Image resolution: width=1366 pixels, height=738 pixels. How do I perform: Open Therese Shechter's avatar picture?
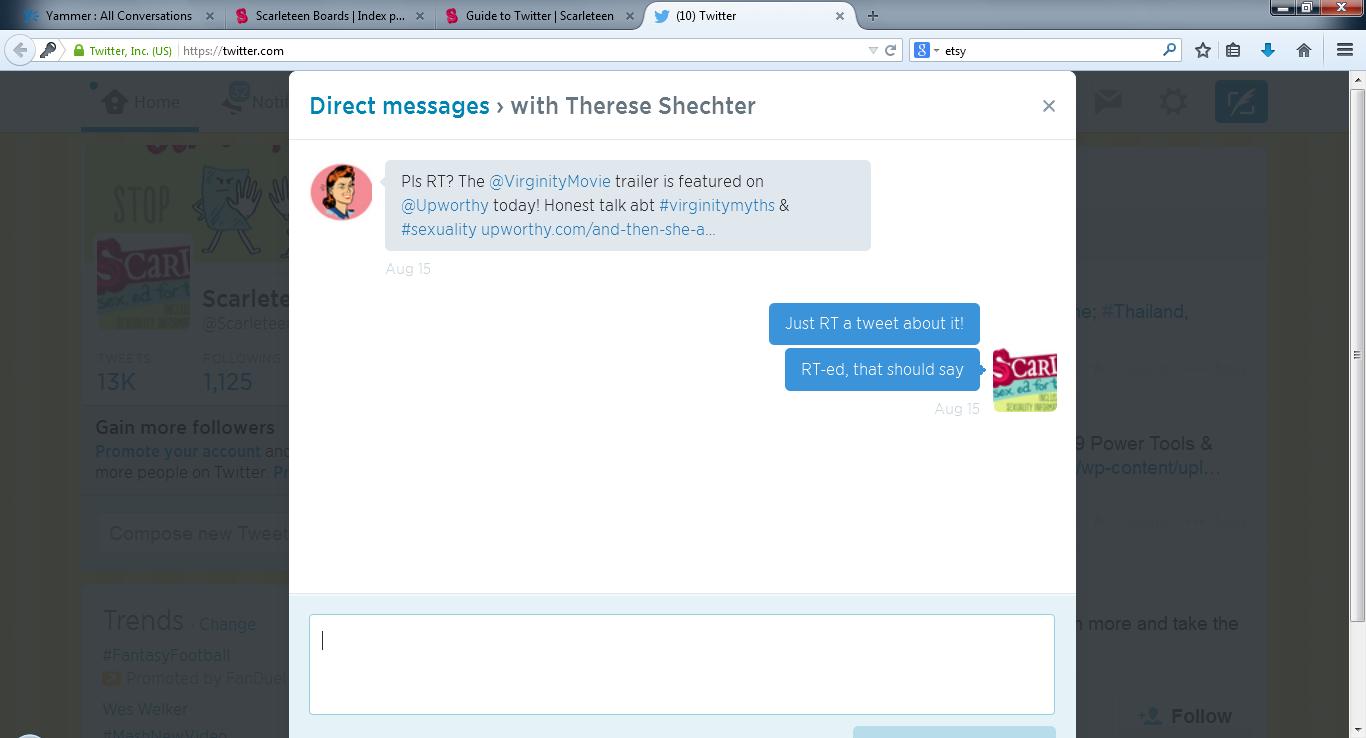(x=341, y=192)
